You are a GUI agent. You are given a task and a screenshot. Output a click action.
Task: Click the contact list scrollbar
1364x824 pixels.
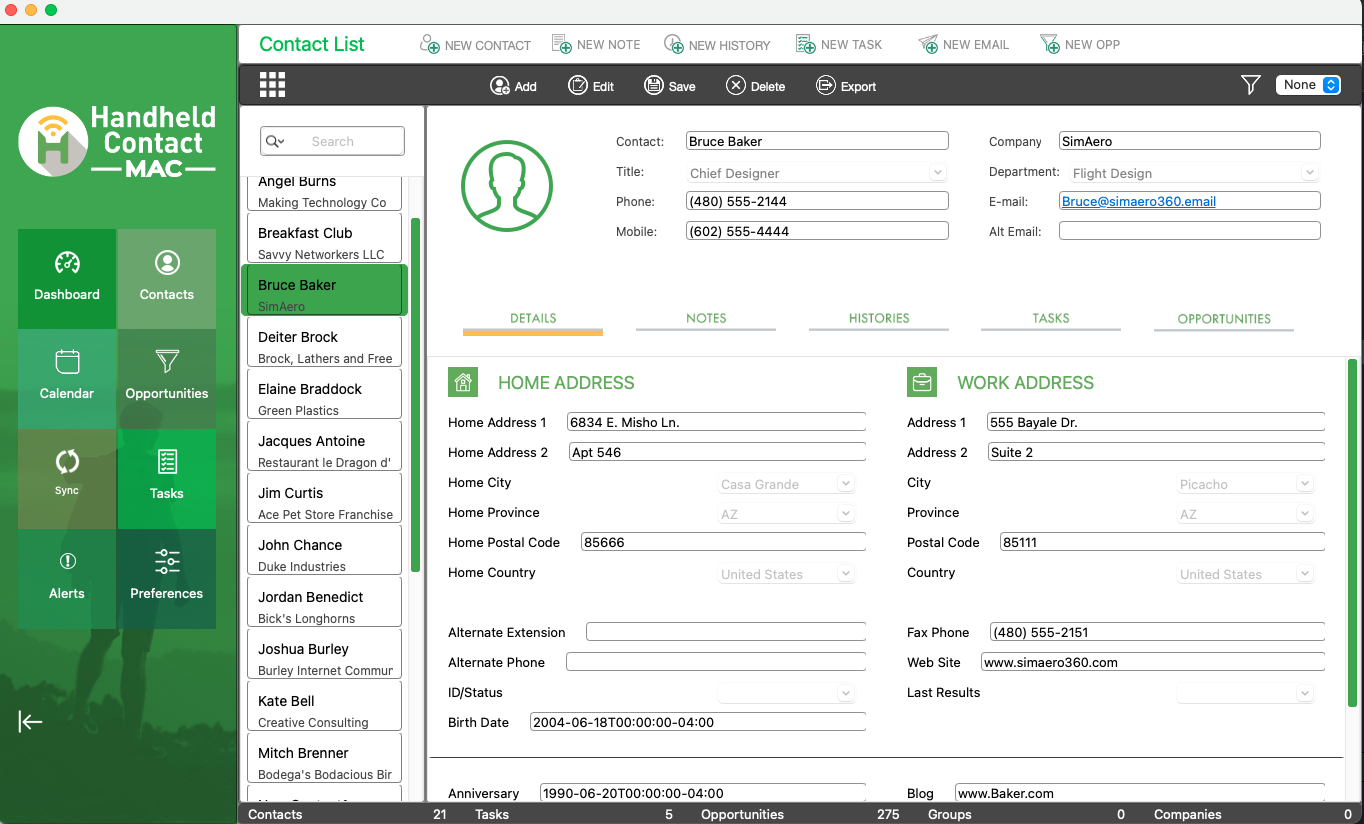pos(415,395)
